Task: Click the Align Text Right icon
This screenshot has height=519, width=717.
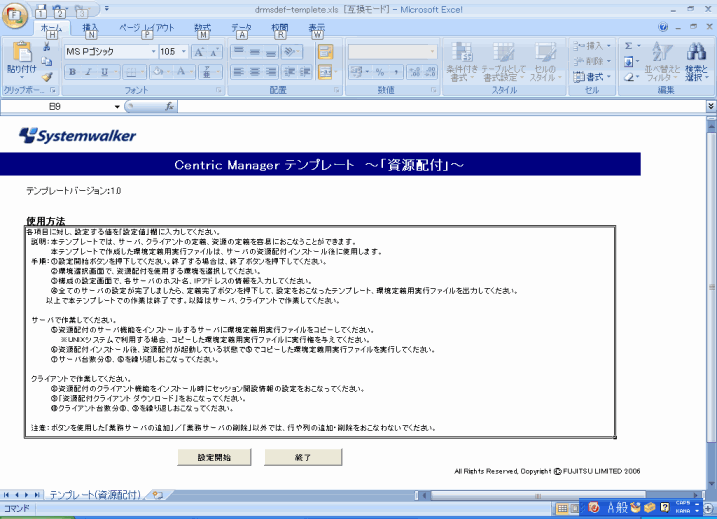Action: (271, 72)
